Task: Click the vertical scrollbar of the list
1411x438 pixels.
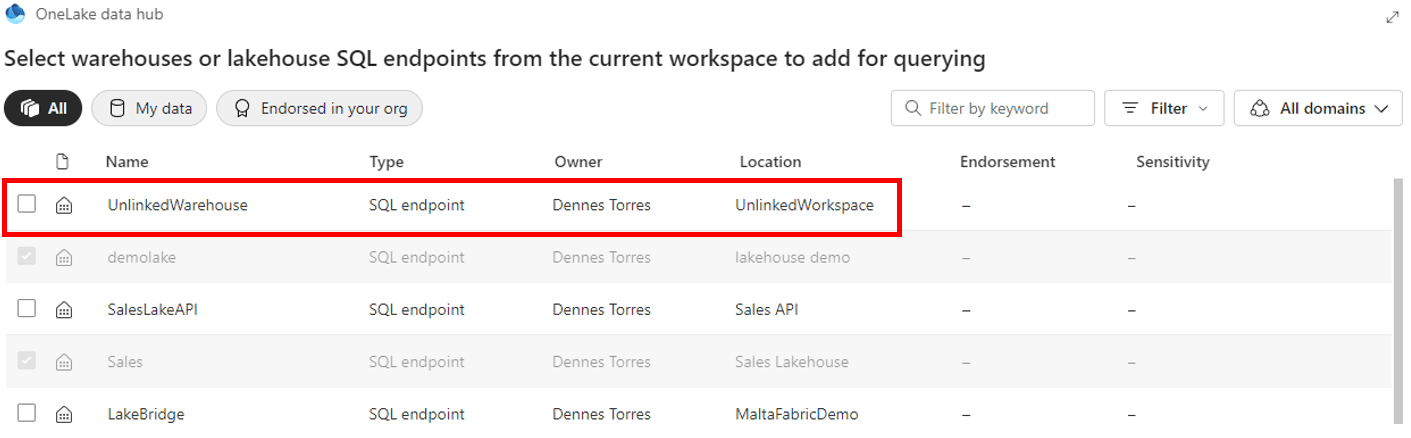Action: click(1398, 300)
